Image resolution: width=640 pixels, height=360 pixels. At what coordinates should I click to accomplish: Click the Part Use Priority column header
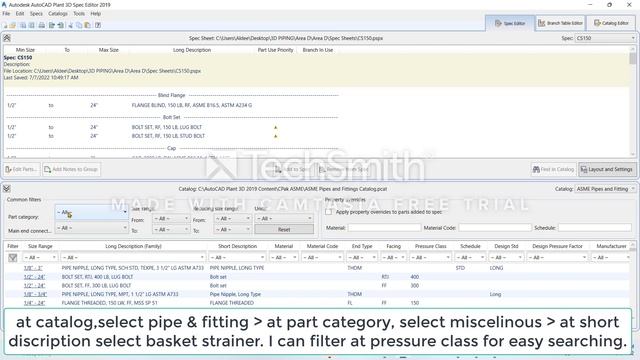point(276,50)
